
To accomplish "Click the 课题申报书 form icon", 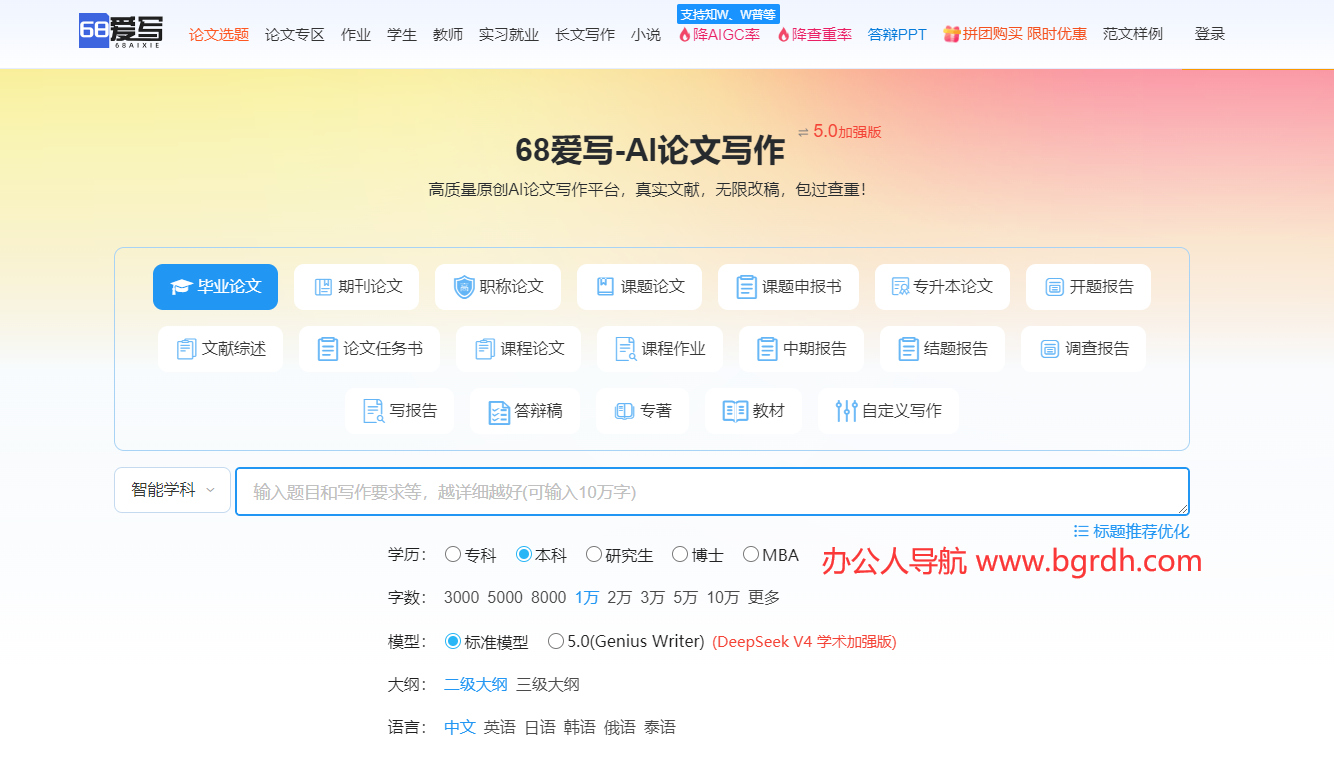I will click(746, 287).
